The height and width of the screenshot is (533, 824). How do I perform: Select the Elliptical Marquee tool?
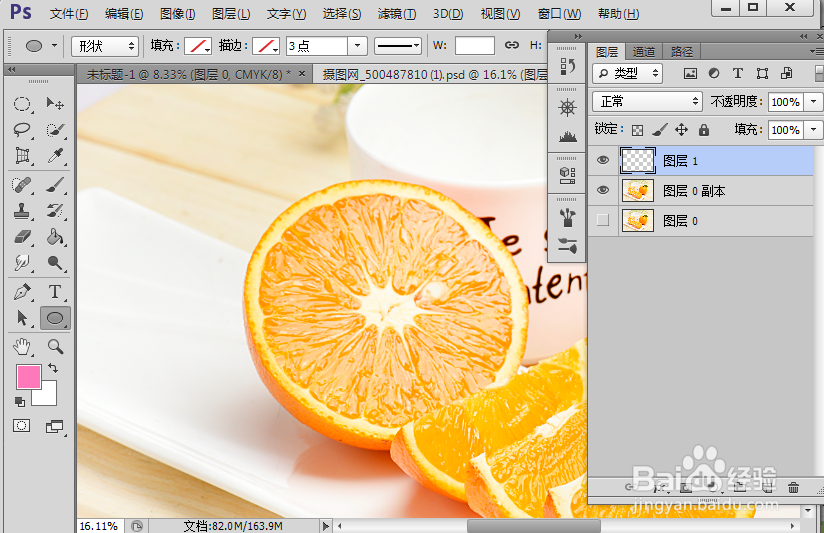click(22, 104)
